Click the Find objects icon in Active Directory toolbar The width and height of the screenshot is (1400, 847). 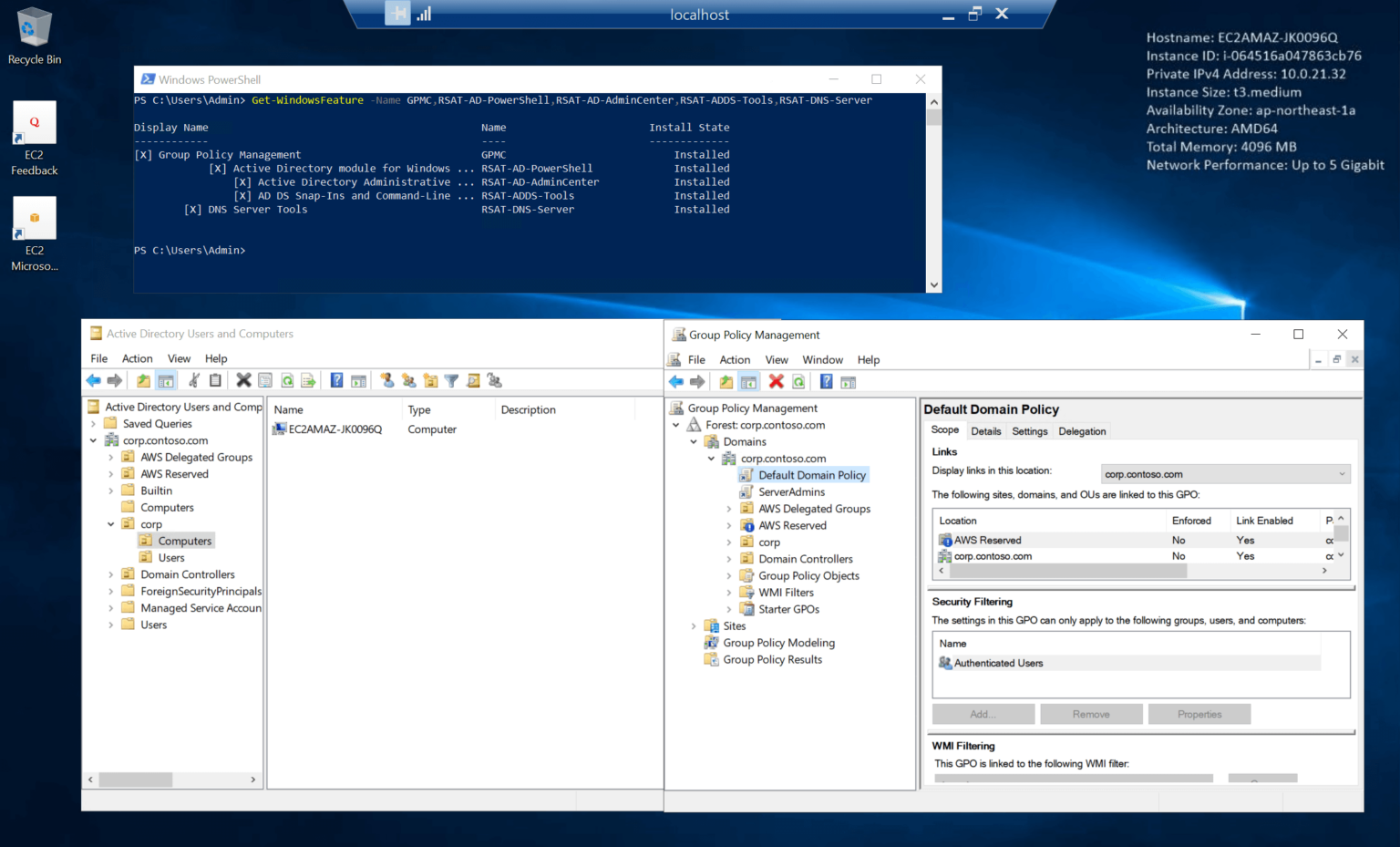[x=473, y=380]
